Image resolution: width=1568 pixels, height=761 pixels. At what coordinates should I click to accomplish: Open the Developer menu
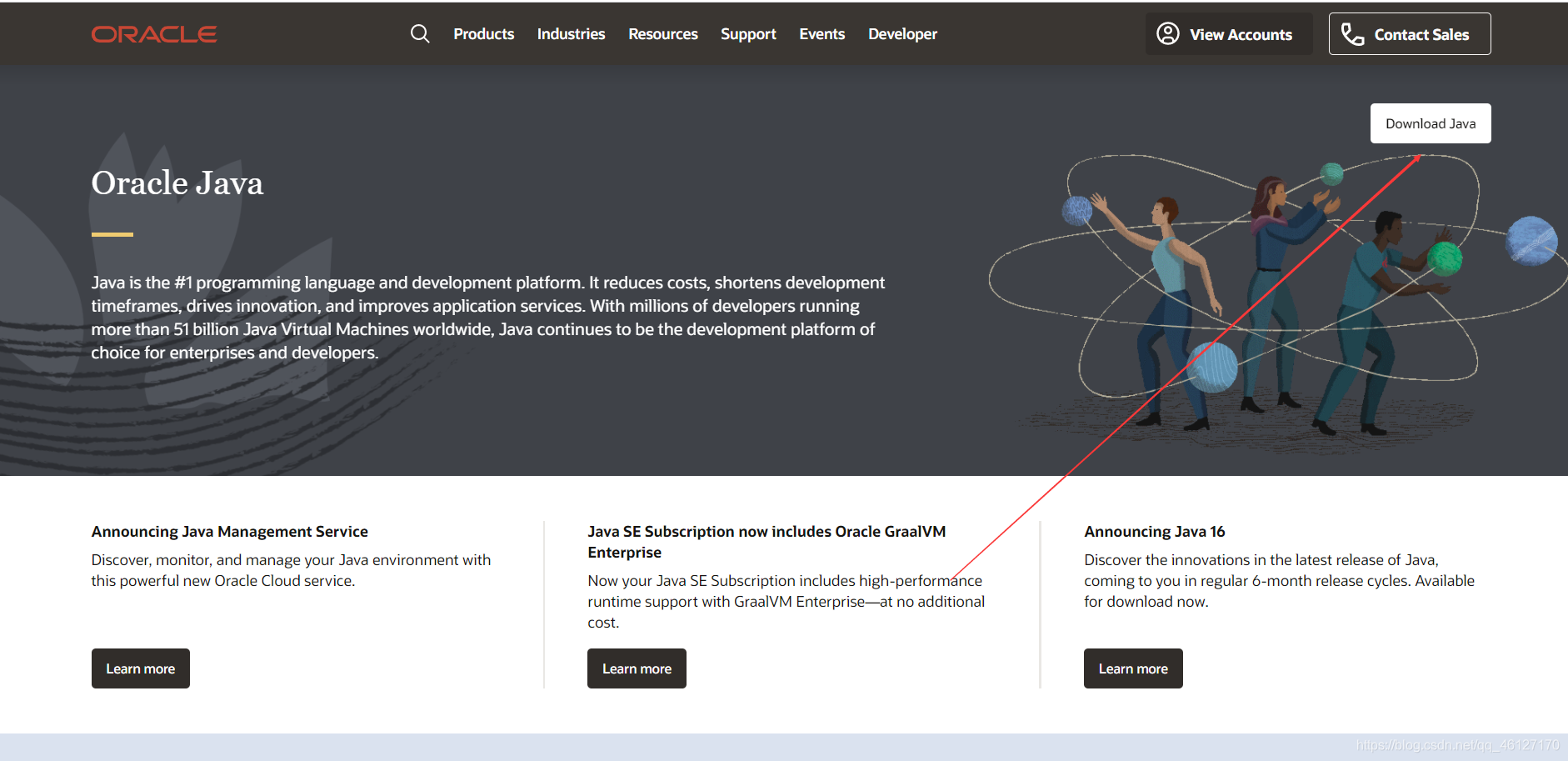902,34
